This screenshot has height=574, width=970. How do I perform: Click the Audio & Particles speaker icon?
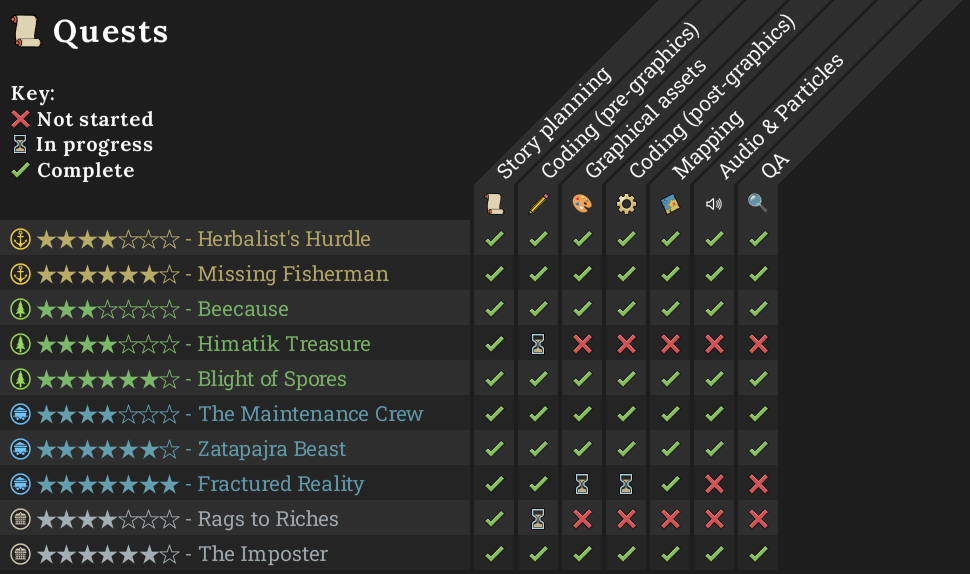pyautogui.click(x=714, y=204)
